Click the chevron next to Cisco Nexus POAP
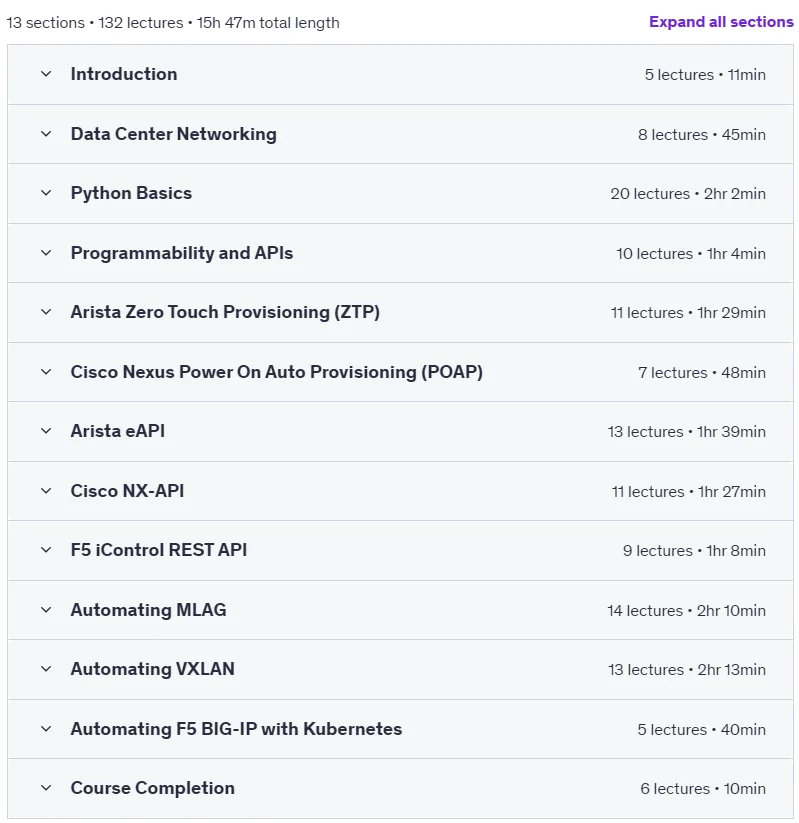 point(46,372)
